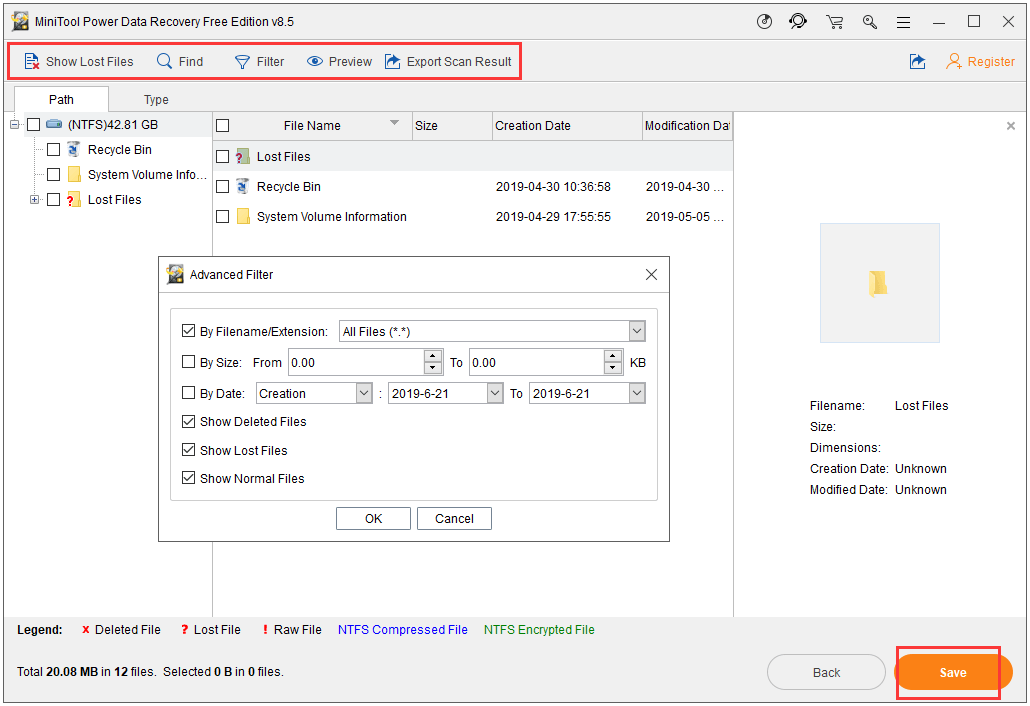Check Lost Files row checkbox in list
Viewport: 1030px width, 706px height.
click(x=223, y=156)
